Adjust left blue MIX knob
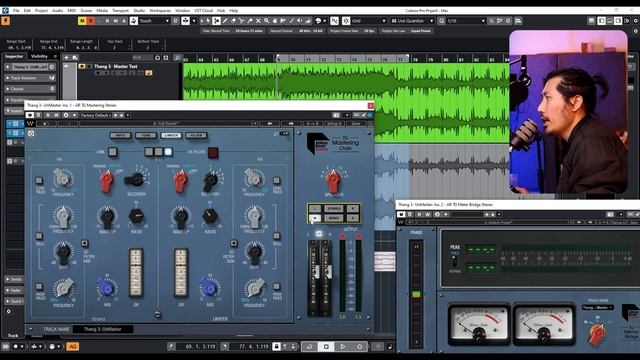Image resolution: width=640 pixels, height=360 pixels. click(107, 287)
